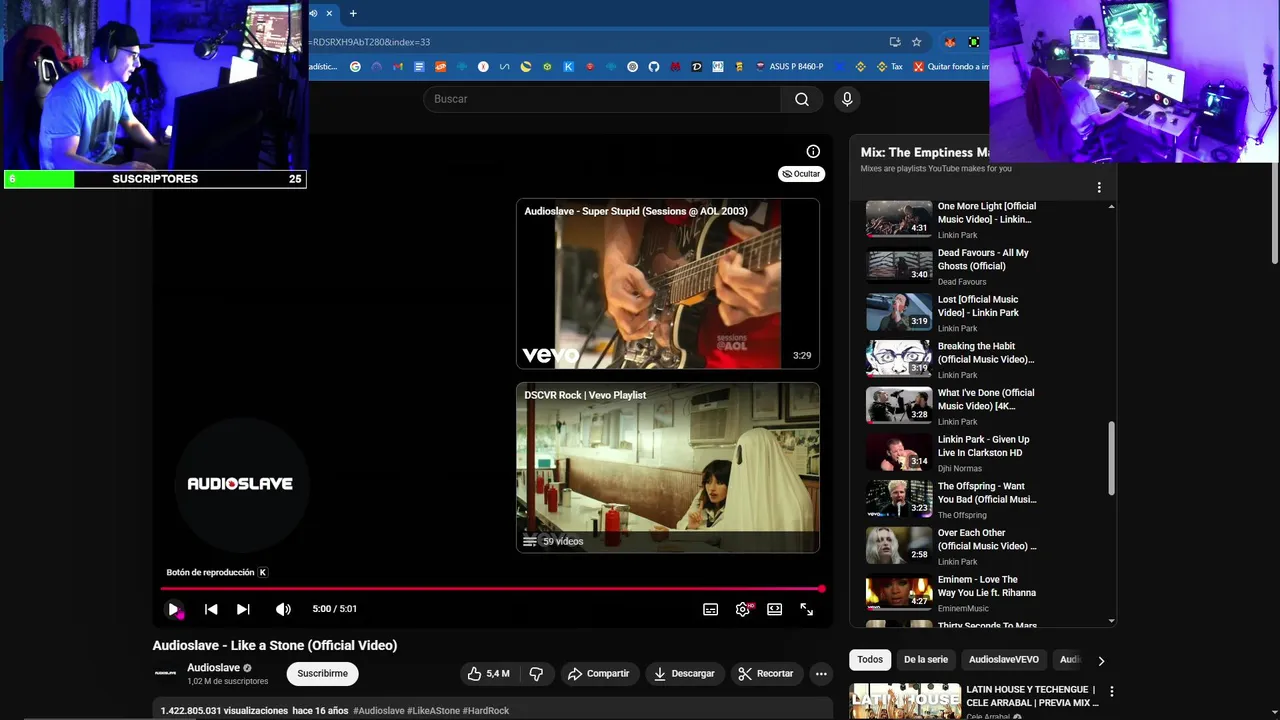Select the AudioslaveVEVO filter chip
The image size is (1280, 720).
click(1004, 660)
